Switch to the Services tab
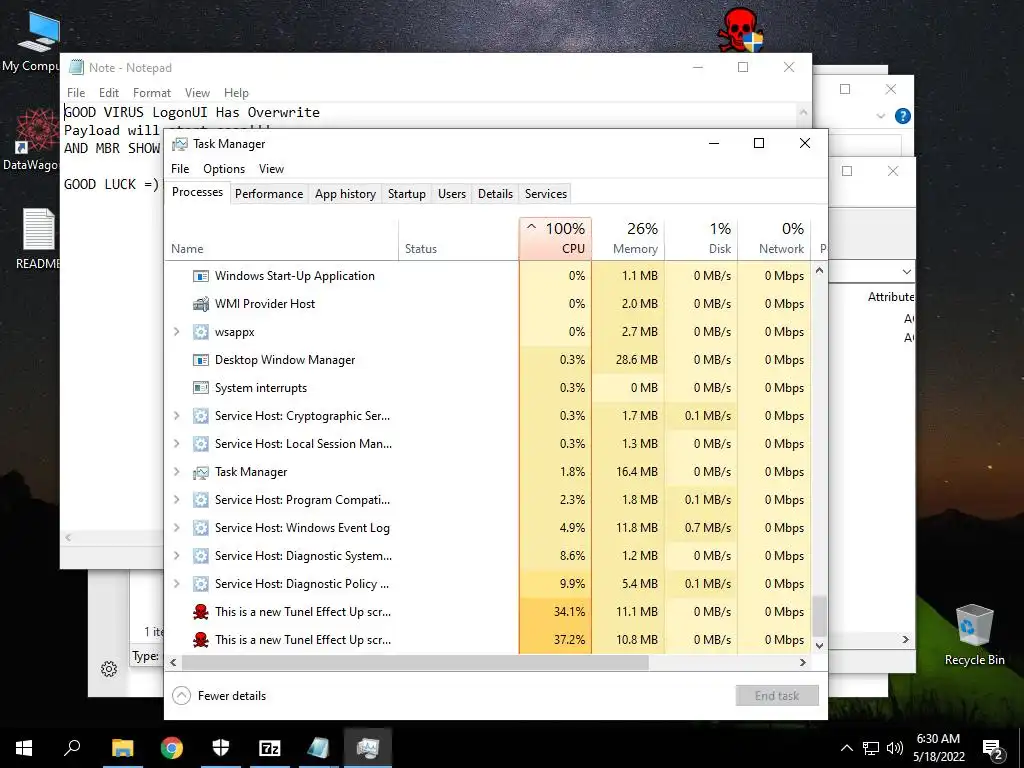This screenshot has height=768, width=1024. pyautogui.click(x=546, y=194)
